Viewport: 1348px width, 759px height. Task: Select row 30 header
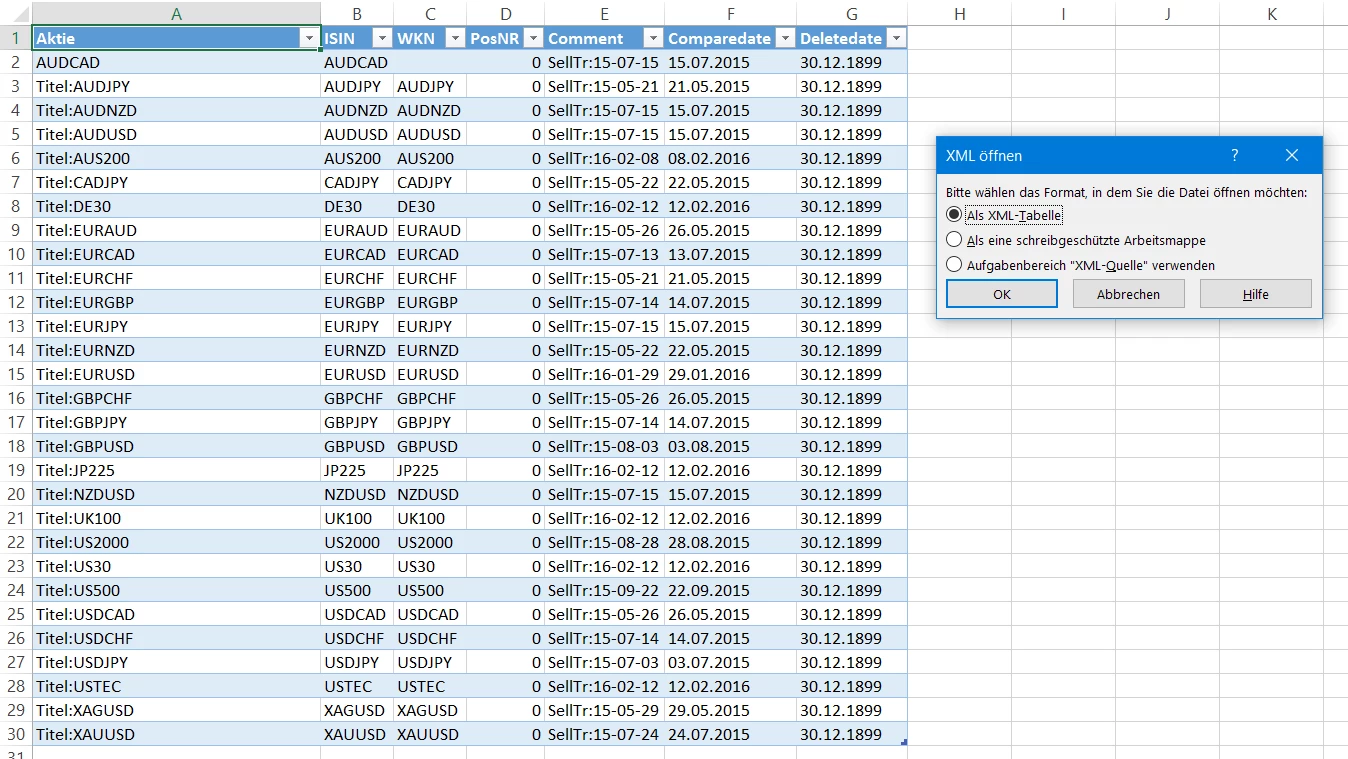click(16, 734)
